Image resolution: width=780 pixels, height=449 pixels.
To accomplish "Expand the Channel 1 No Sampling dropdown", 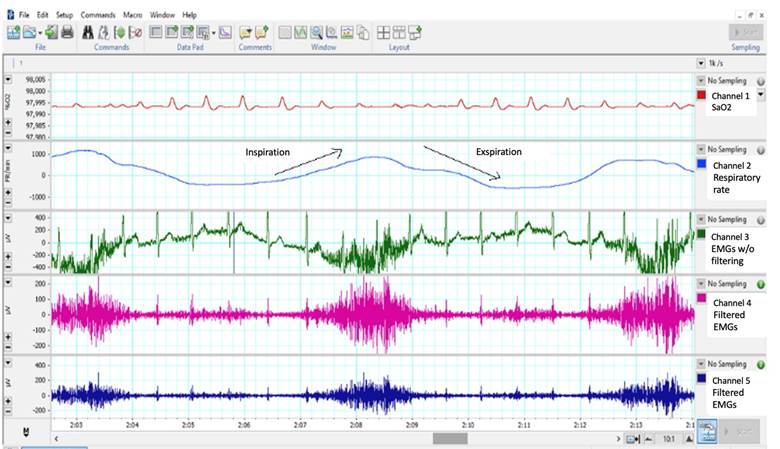I will pos(700,80).
